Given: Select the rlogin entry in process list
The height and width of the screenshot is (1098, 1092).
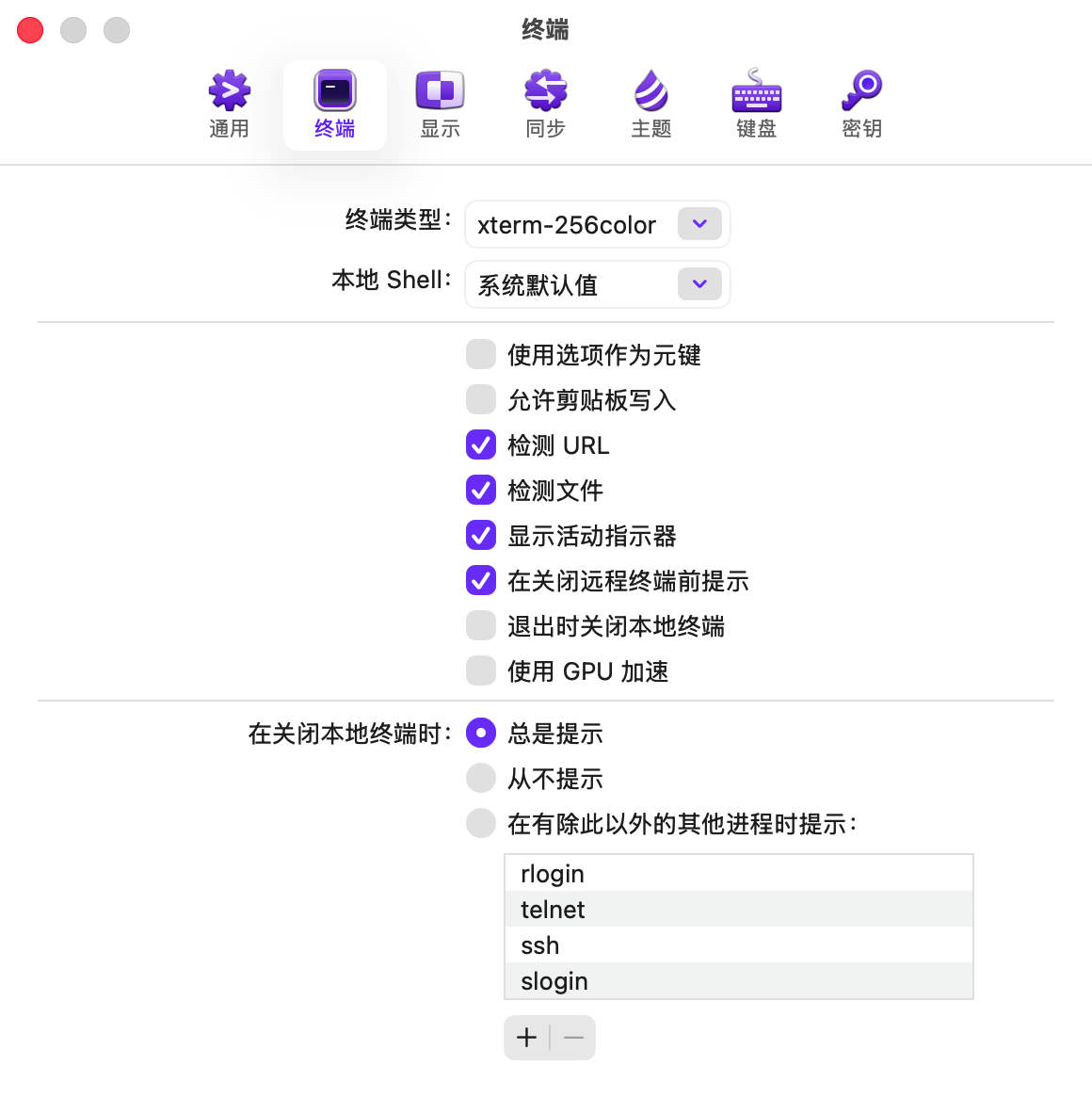Looking at the screenshot, I should [x=738, y=874].
